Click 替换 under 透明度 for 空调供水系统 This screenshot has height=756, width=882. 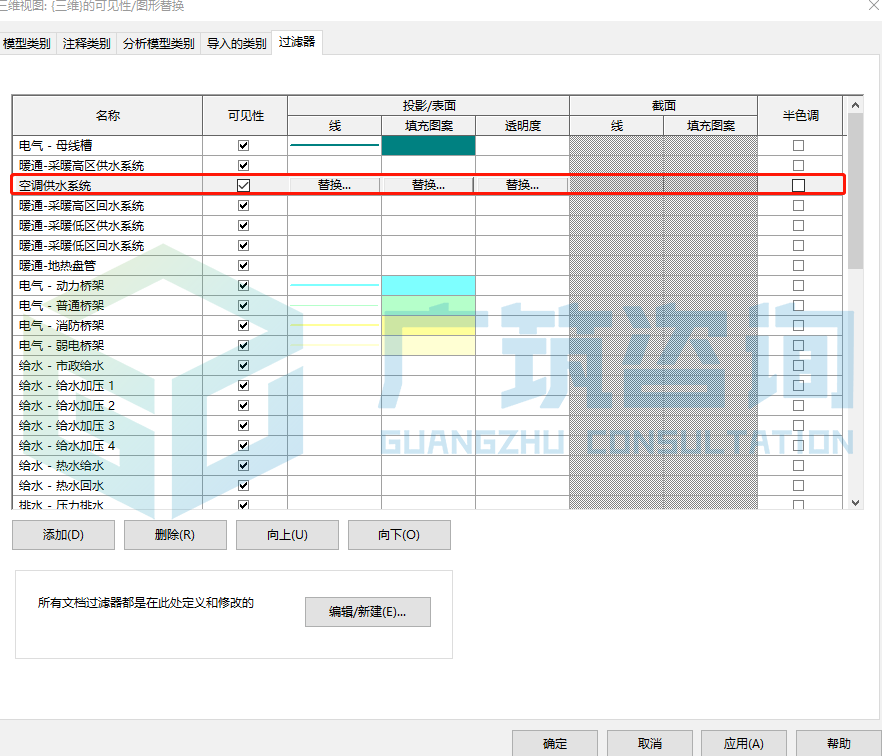[x=523, y=185]
